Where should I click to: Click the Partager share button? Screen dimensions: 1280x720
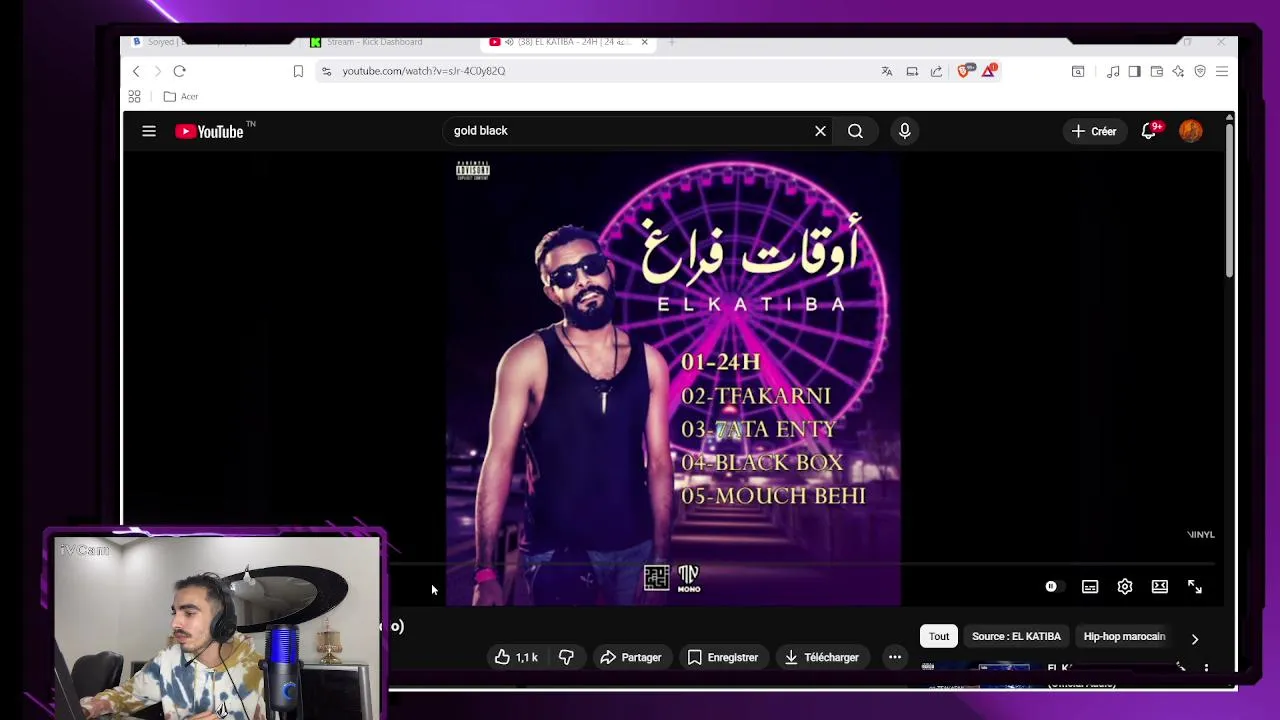pyautogui.click(x=631, y=657)
